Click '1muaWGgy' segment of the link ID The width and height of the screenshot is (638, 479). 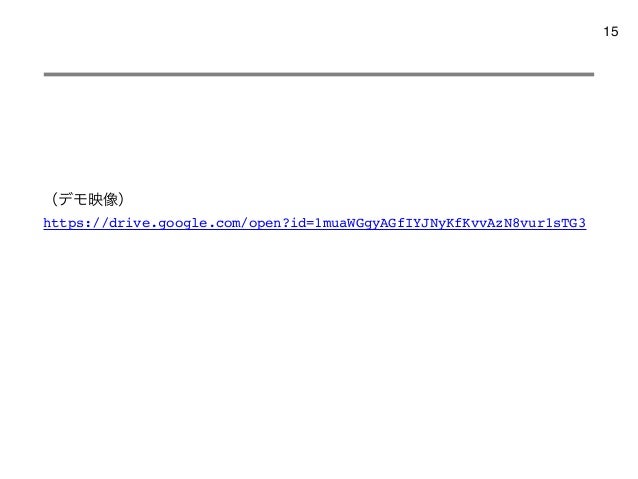tap(347, 223)
